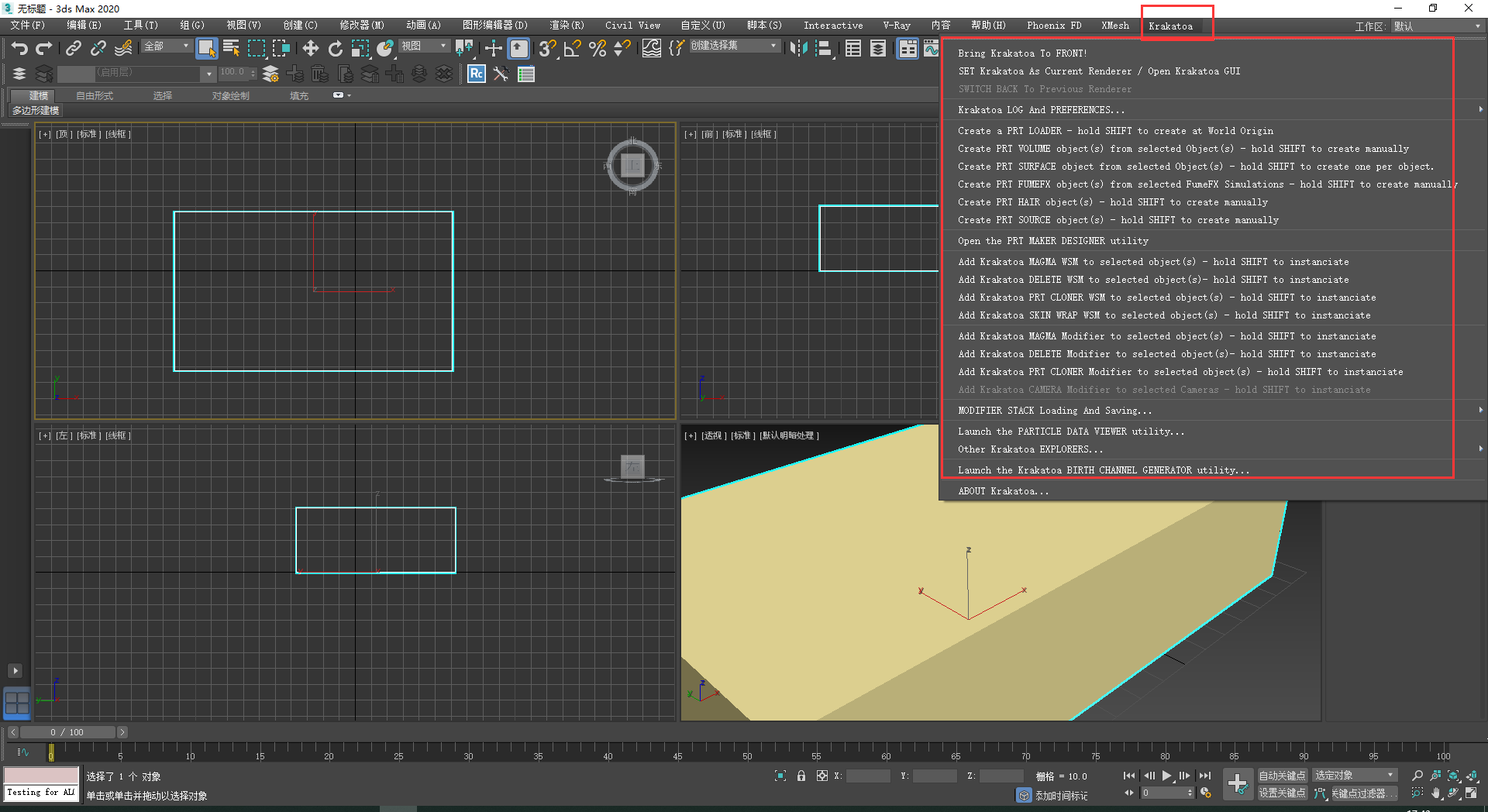The width and height of the screenshot is (1488, 812).
Task: Click the current frame number field
Action: (x=1166, y=793)
